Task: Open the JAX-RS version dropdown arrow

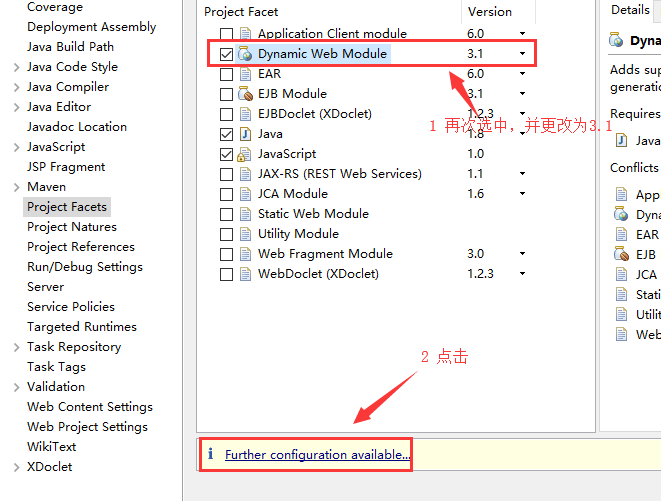Action: coord(522,173)
